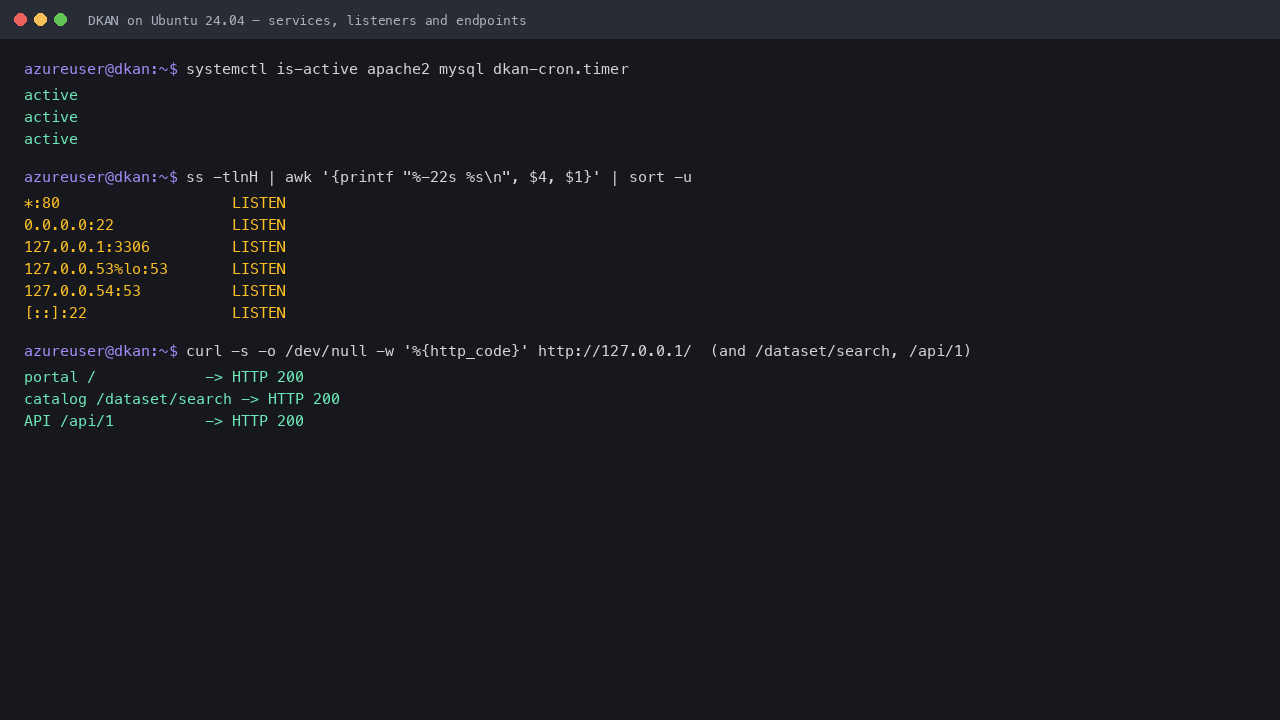
Task: Click the window title 'DKAN on Ubuntu 24.04'
Action: pyautogui.click(x=307, y=20)
